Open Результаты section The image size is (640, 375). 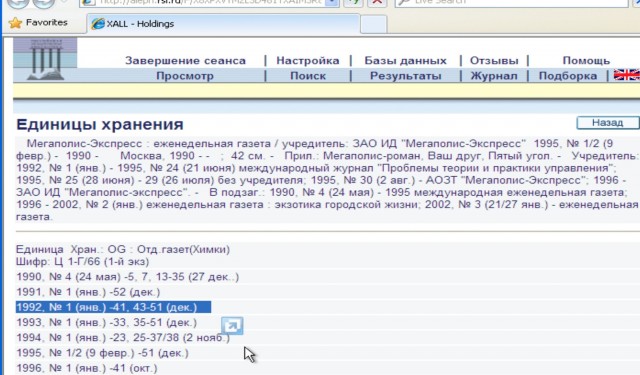[x=405, y=76]
